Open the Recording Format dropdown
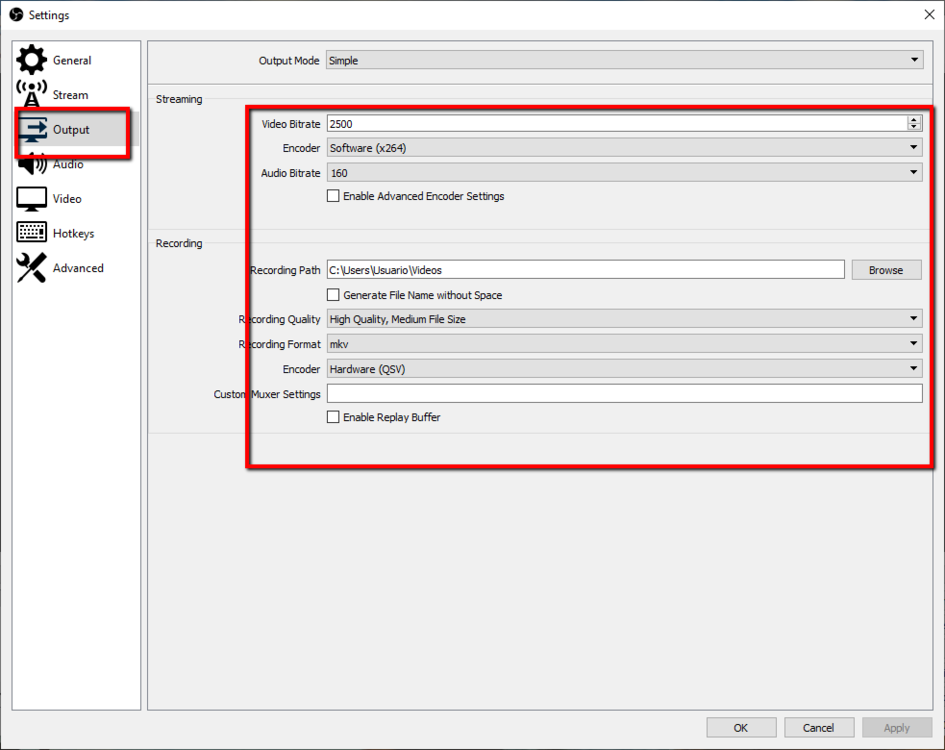 [x=624, y=344]
